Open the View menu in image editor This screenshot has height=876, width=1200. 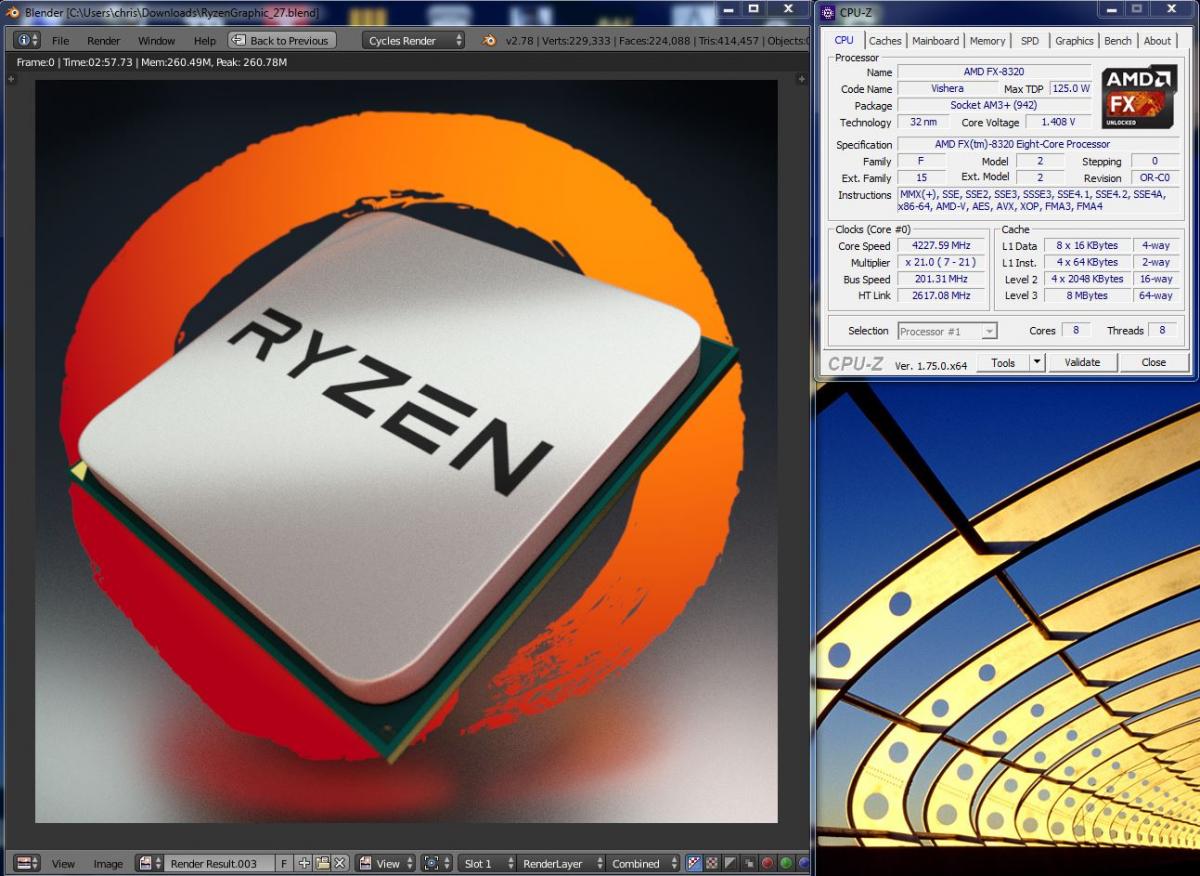(x=63, y=864)
